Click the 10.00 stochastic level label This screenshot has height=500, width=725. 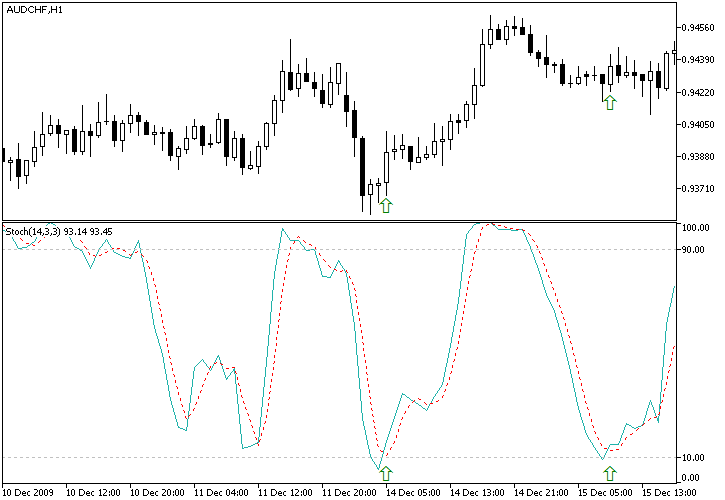[x=694, y=458]
